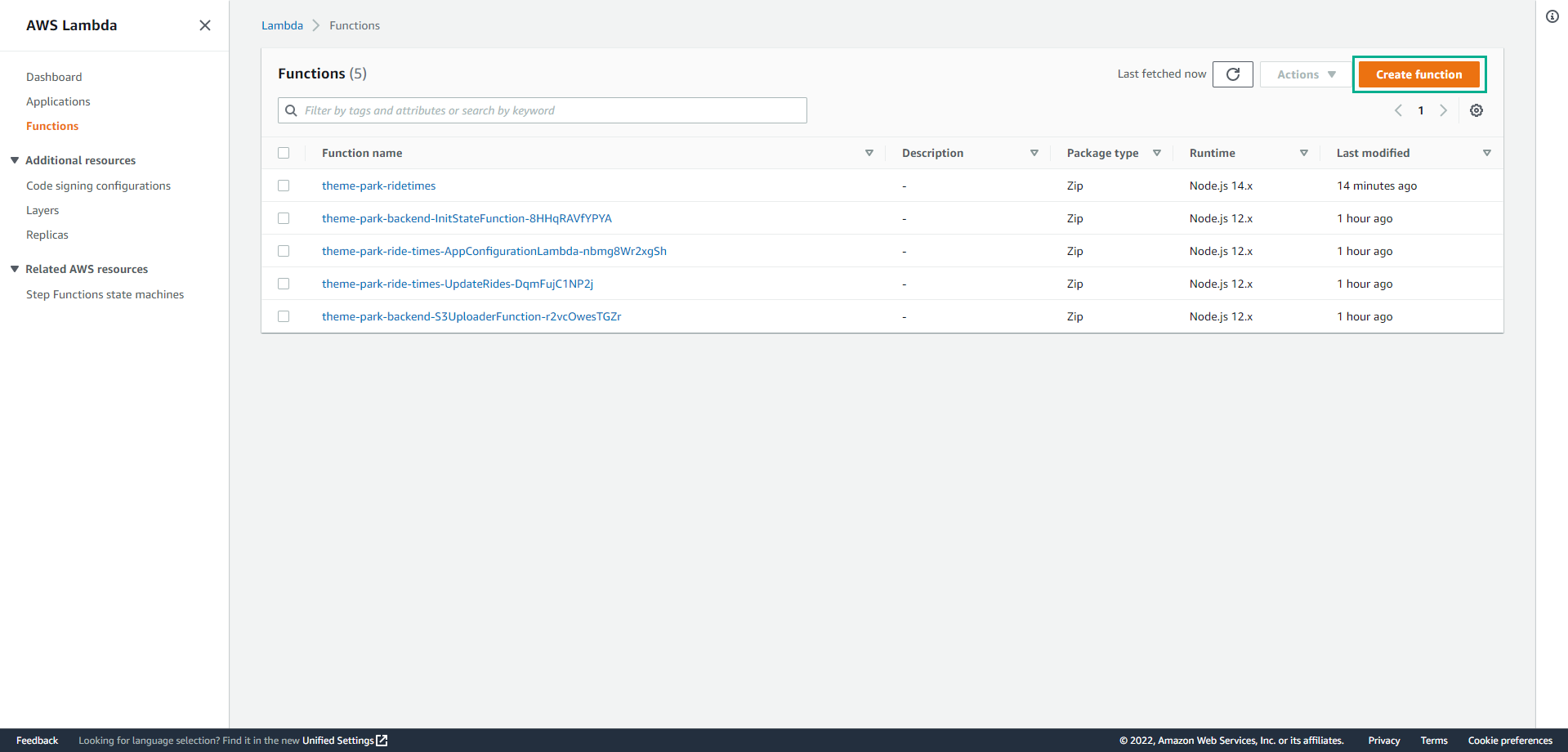Click 'Last fetched now' status text

click(1162, 74)
